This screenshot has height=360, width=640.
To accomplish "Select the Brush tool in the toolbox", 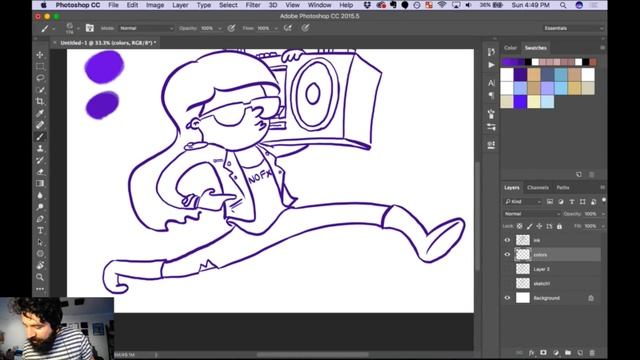I will (40, 137).
